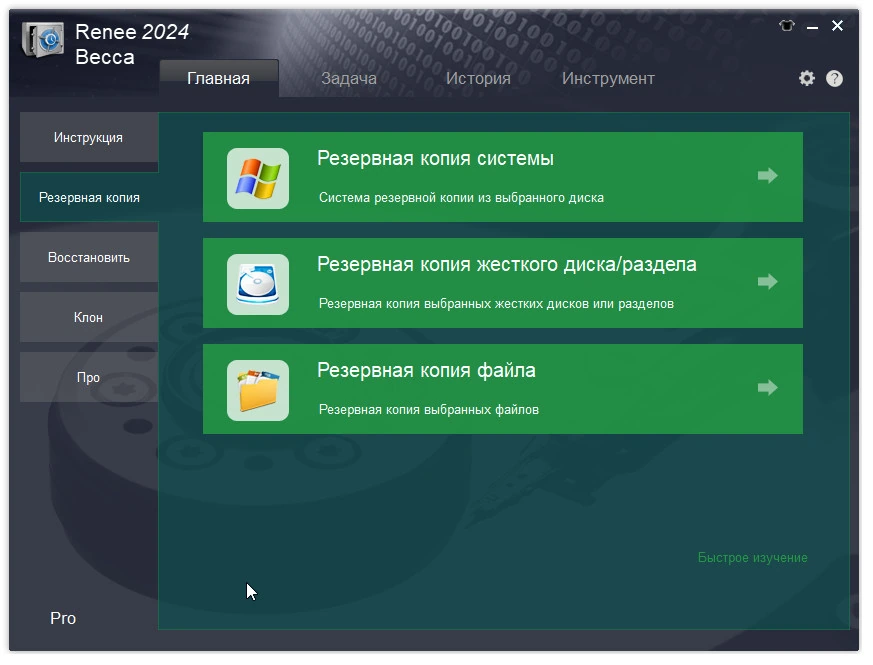This screenshot has height=665, width=873.
Task: Select Про in the sidebar
Action: point(89,378)
